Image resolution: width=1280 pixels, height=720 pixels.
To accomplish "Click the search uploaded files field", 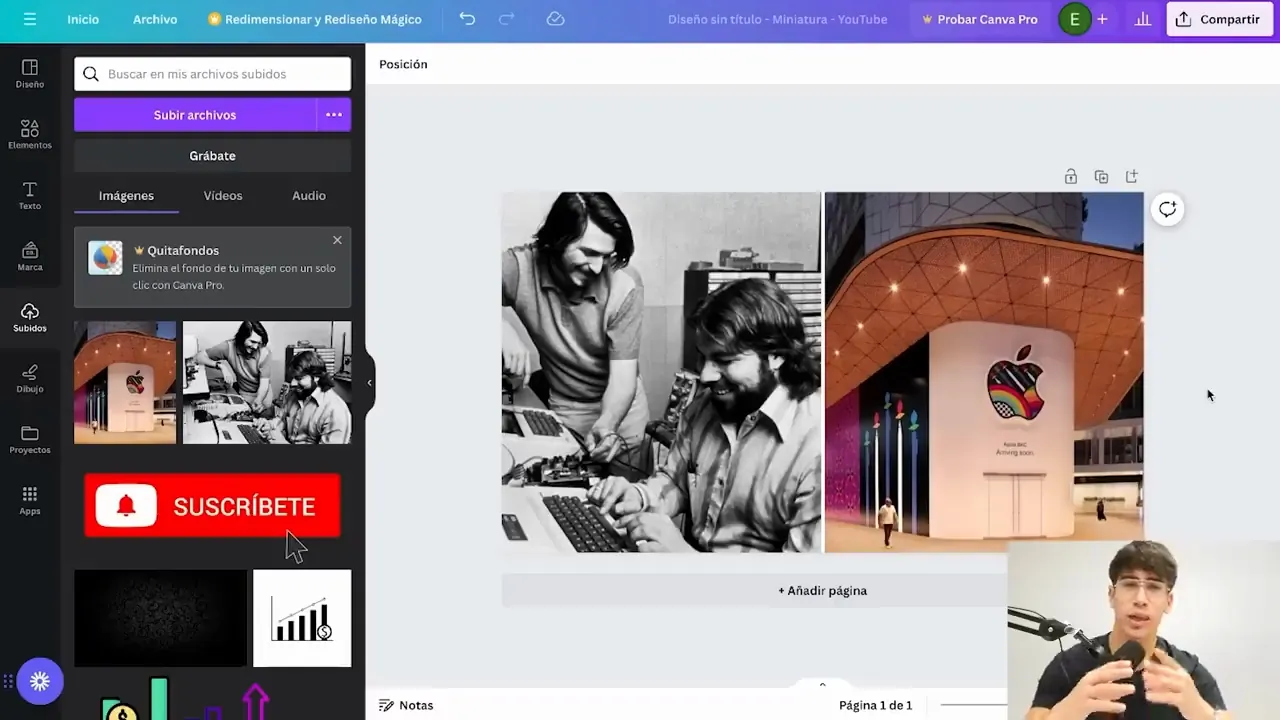I will click(212, 74).
